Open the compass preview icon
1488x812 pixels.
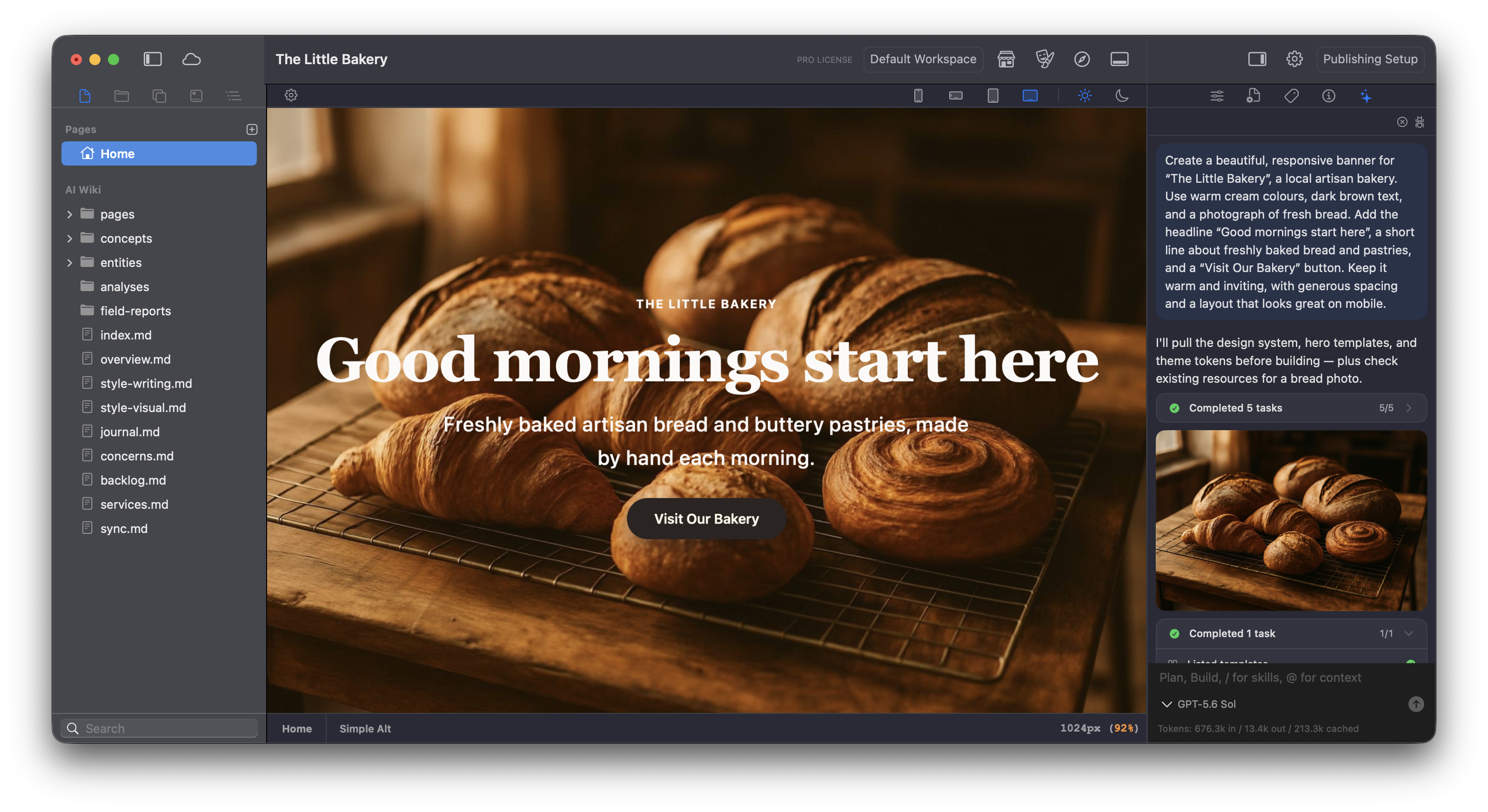(1082, 59)
